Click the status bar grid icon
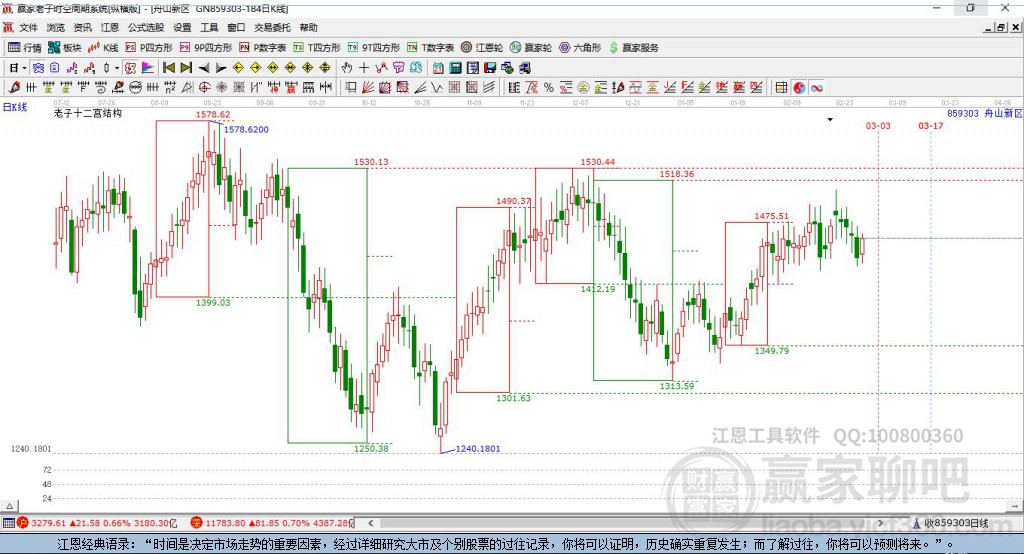 (x=8, y=523)
